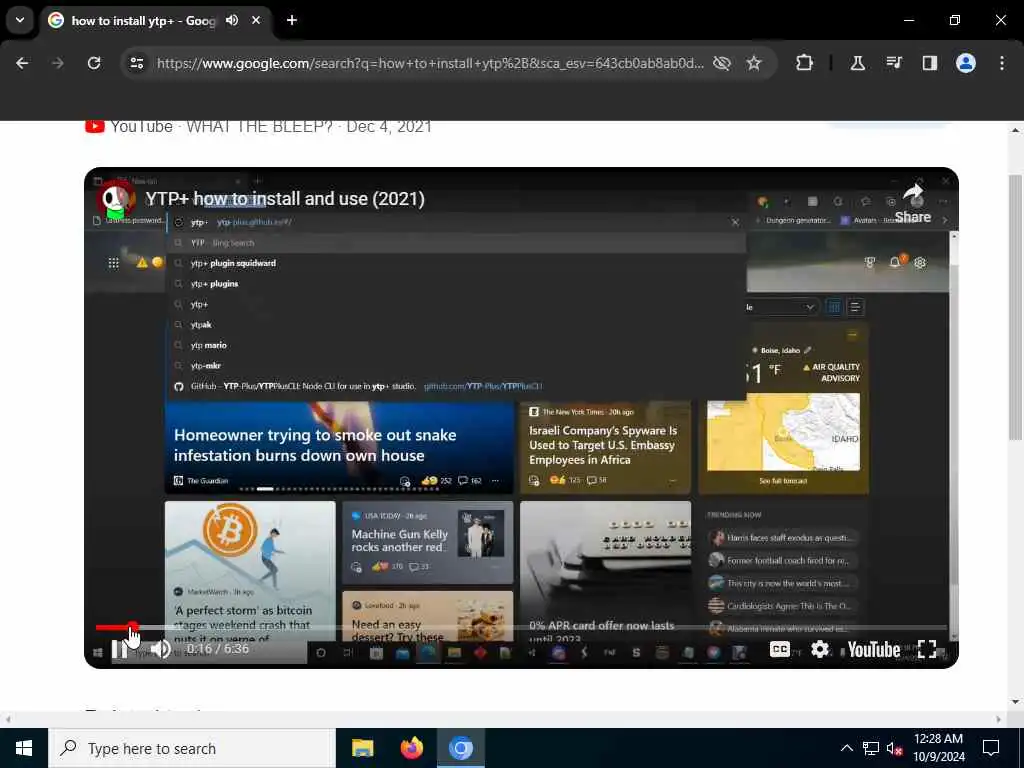
Task: Open site information icon in address bar
Action: tap(136, 63)
